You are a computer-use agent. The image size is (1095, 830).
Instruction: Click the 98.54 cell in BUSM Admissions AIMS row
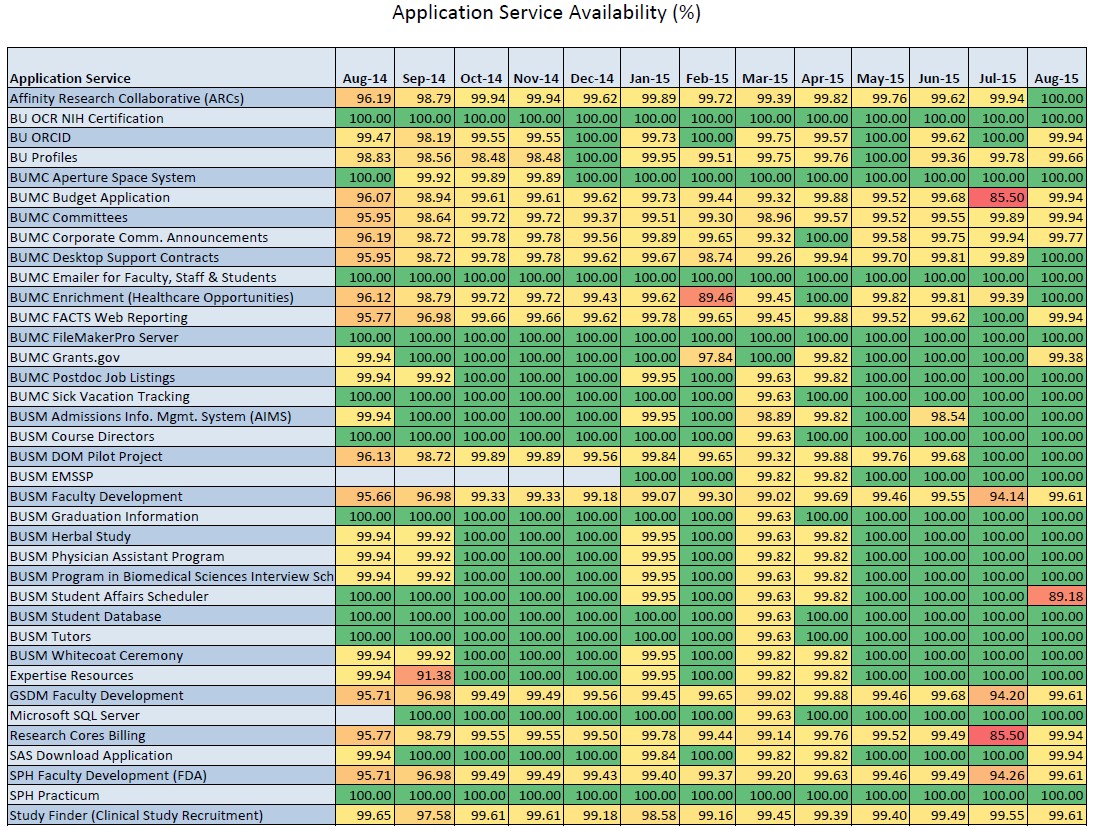[939, 417]
